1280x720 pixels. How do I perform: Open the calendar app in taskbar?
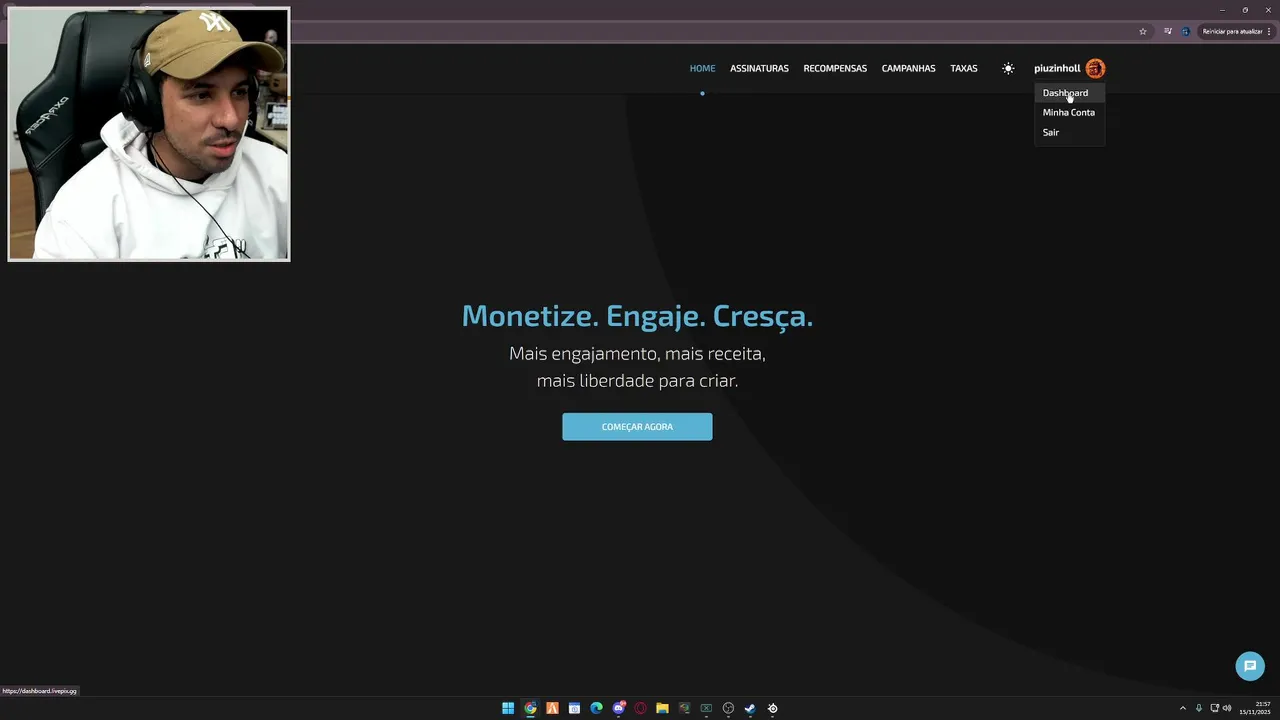574,708
